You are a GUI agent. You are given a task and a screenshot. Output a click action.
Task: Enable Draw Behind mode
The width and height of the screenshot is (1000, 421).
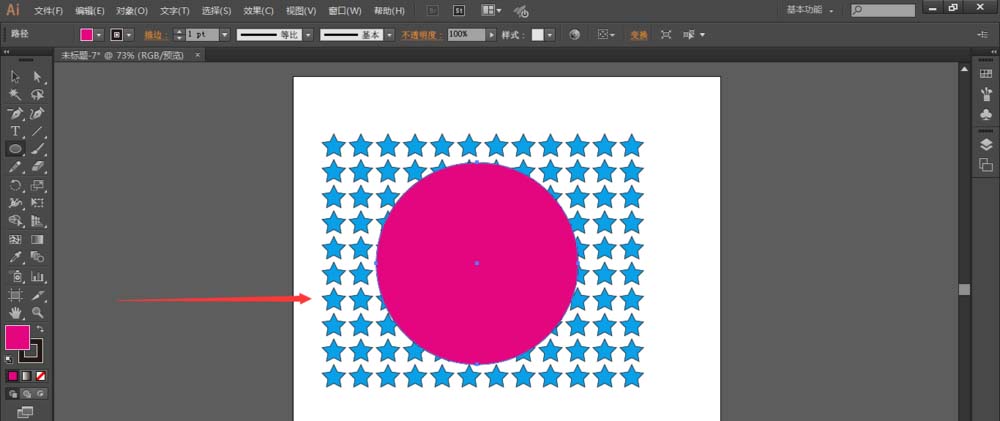27,394
